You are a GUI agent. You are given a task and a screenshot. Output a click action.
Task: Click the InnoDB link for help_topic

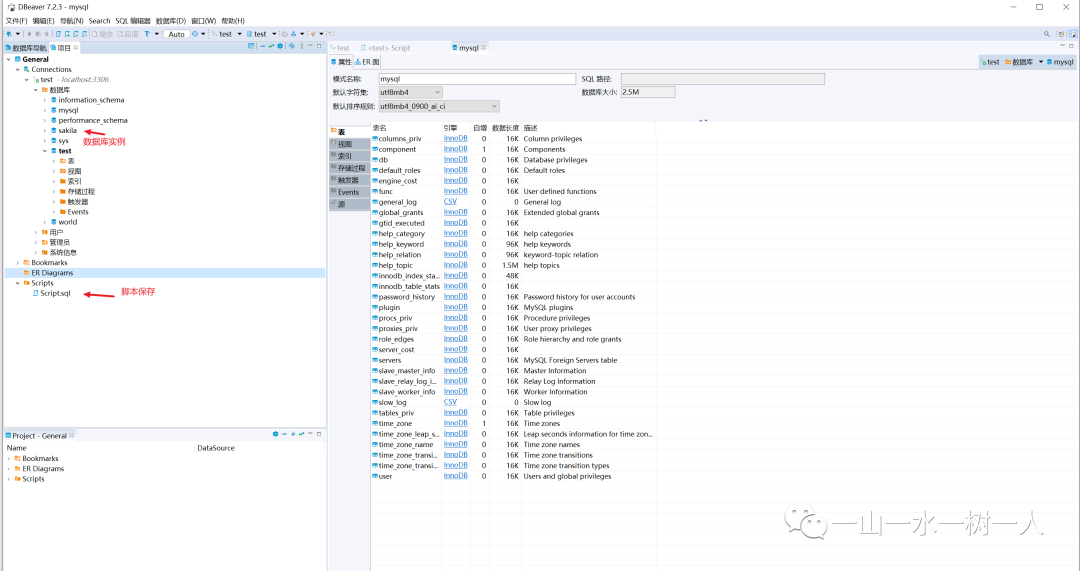click(455, 265)
